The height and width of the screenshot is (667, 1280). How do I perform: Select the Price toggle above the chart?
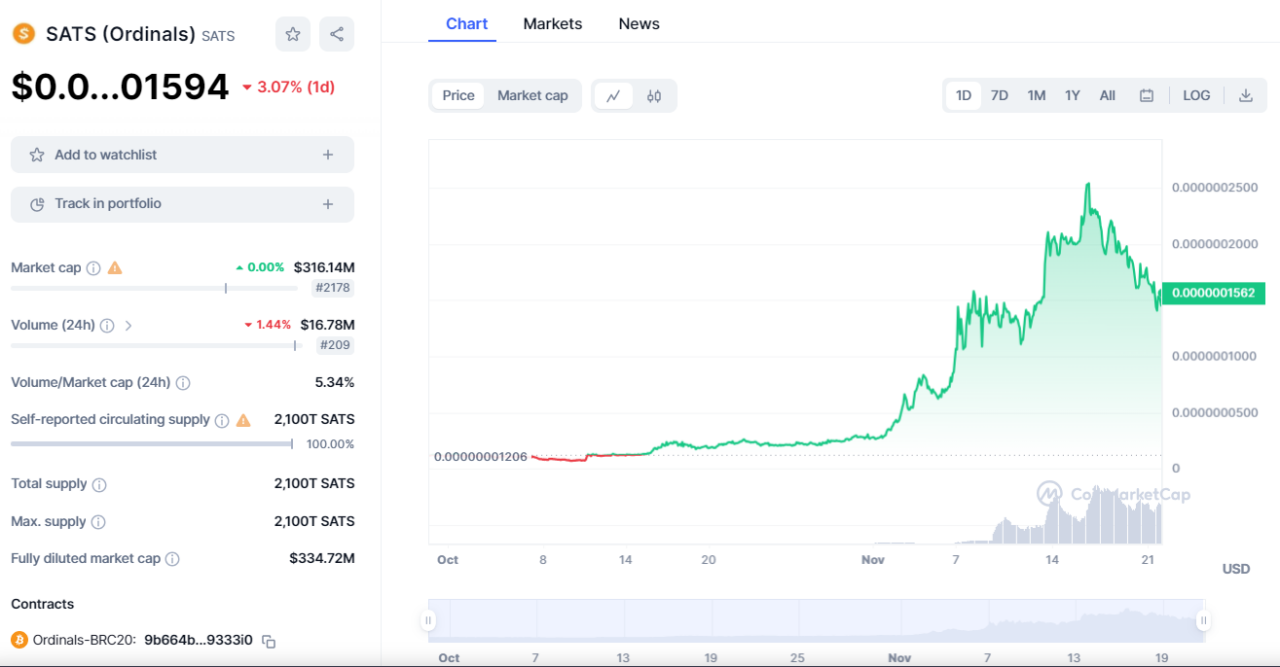[x=458, y=95]
